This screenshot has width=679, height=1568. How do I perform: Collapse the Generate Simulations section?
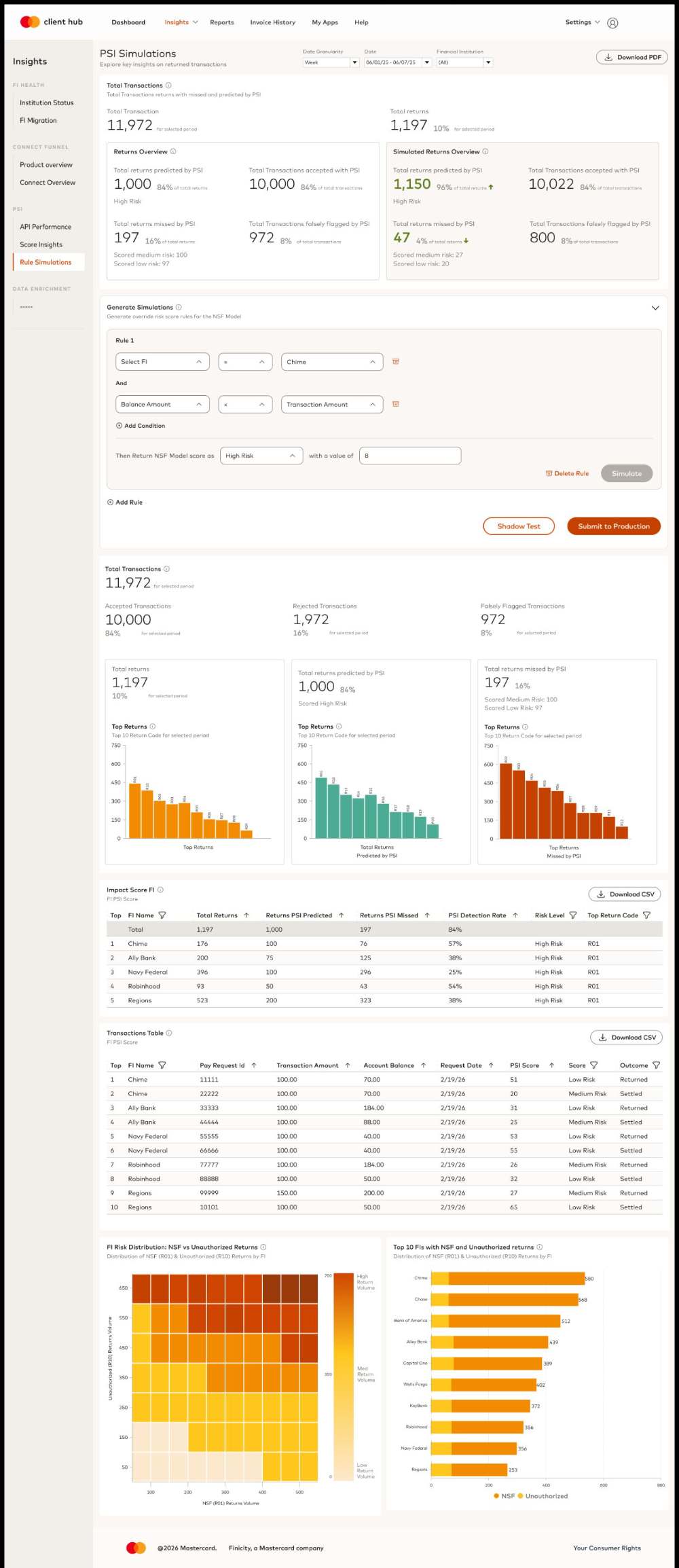(655, 308)
